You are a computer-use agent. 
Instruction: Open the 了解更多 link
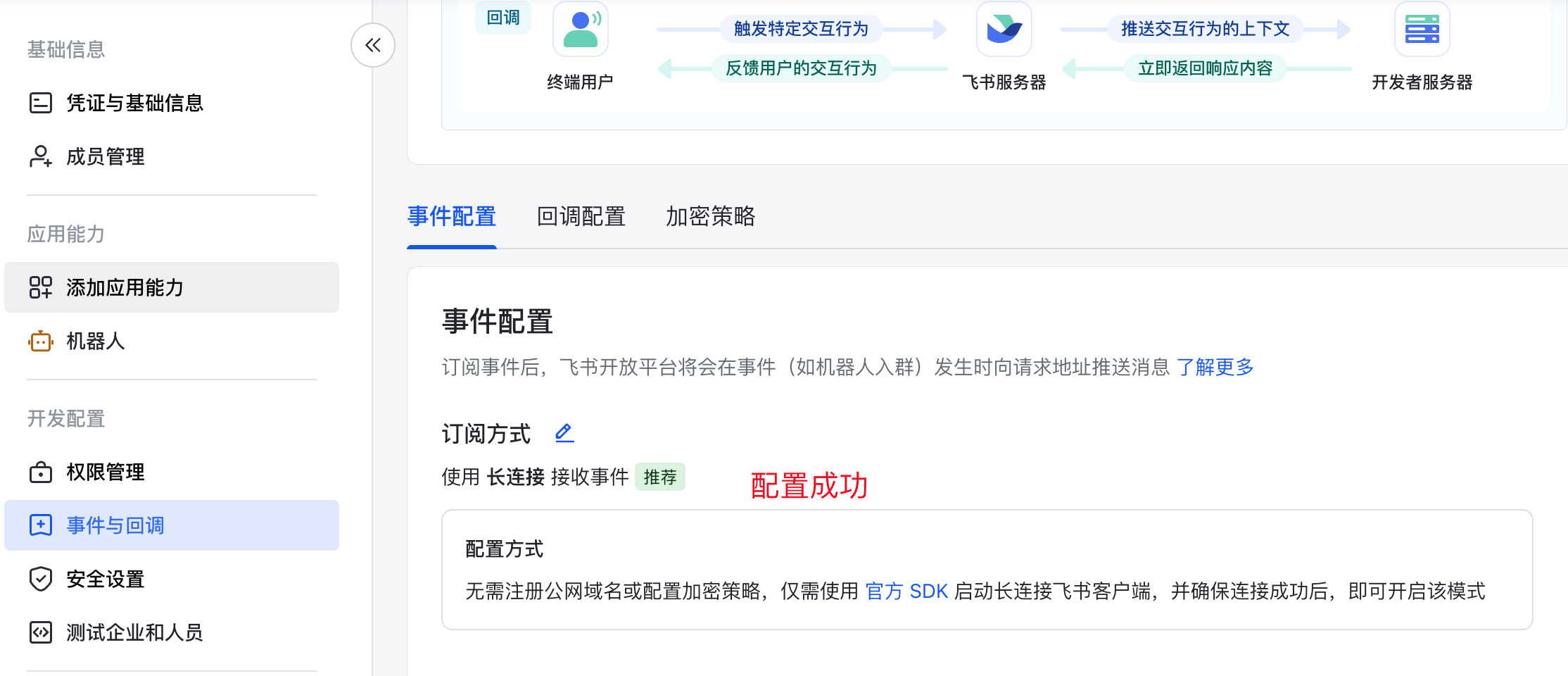[x=1215, y=367]
